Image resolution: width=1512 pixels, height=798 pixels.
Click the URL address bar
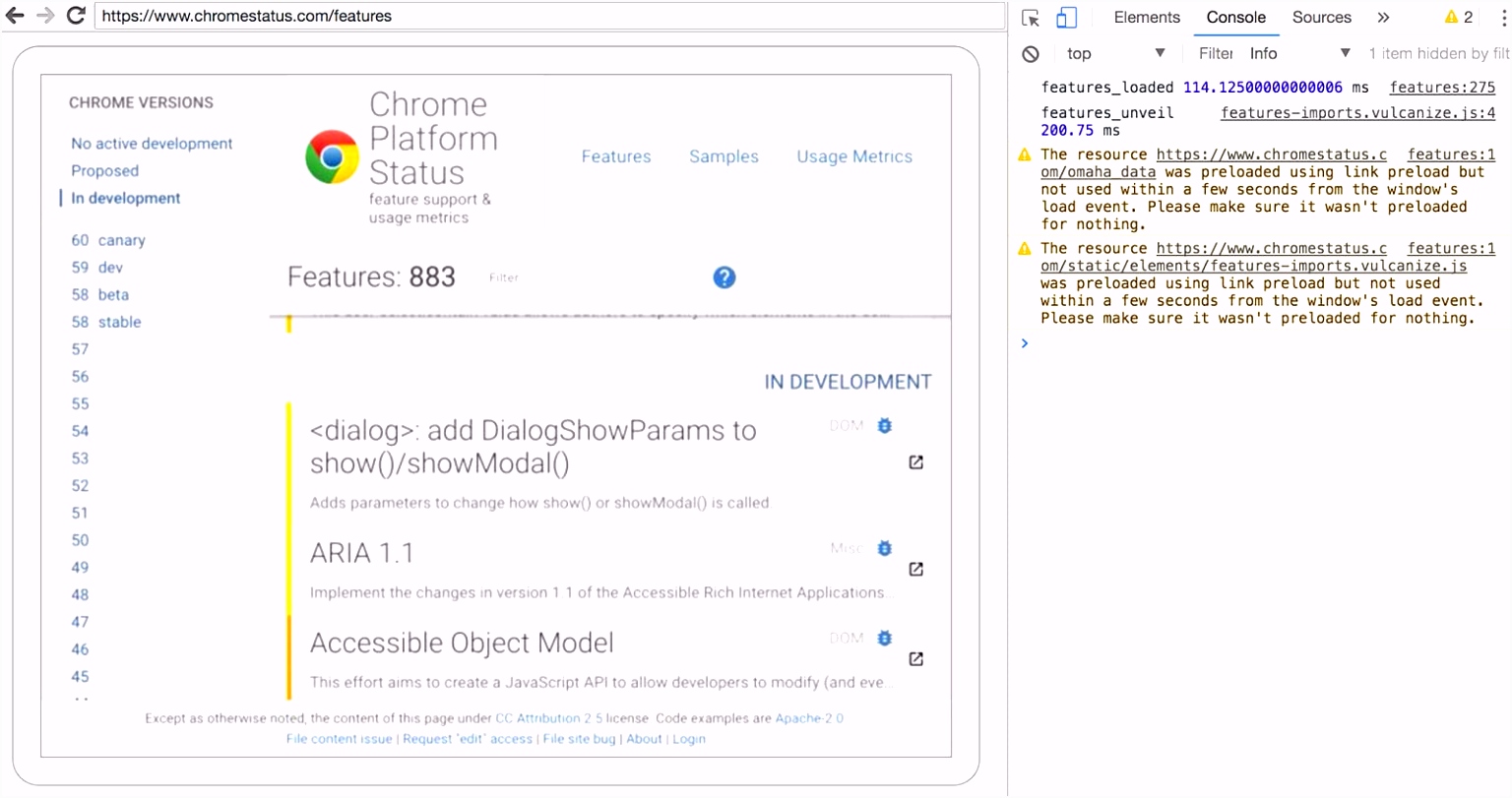[x=549, y=16]
